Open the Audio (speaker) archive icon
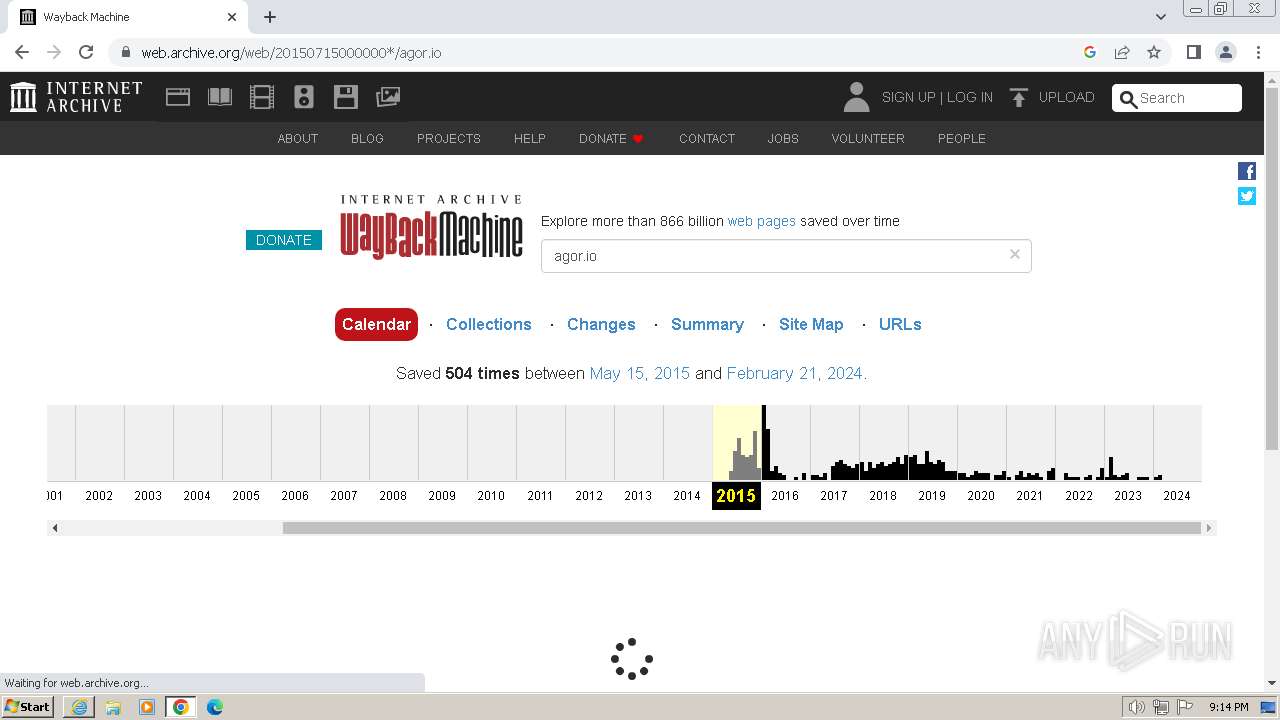This screenshot has width=1280, height=720. 304,97
